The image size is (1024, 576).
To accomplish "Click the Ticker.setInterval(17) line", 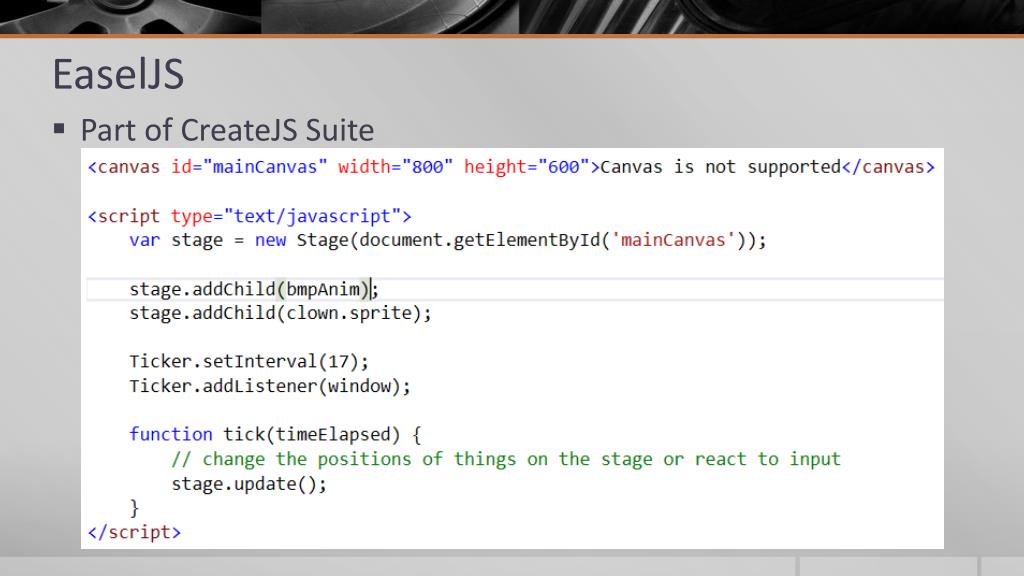I will pos(249,362).
